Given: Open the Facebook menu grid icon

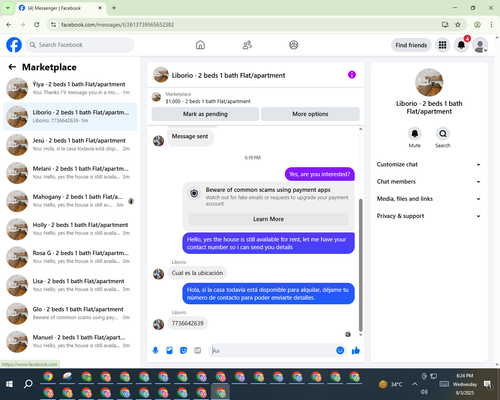Looking at the screenshot, I should pyautogui.click(x=442, y=45).
